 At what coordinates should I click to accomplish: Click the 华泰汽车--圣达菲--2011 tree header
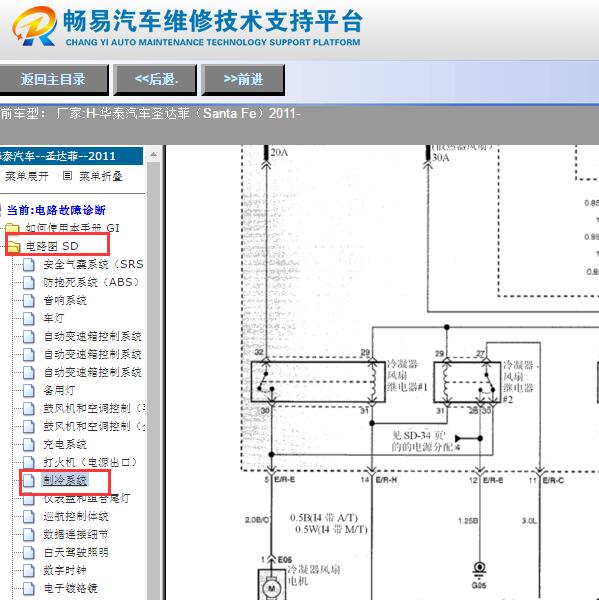click(x=71, y=156)
